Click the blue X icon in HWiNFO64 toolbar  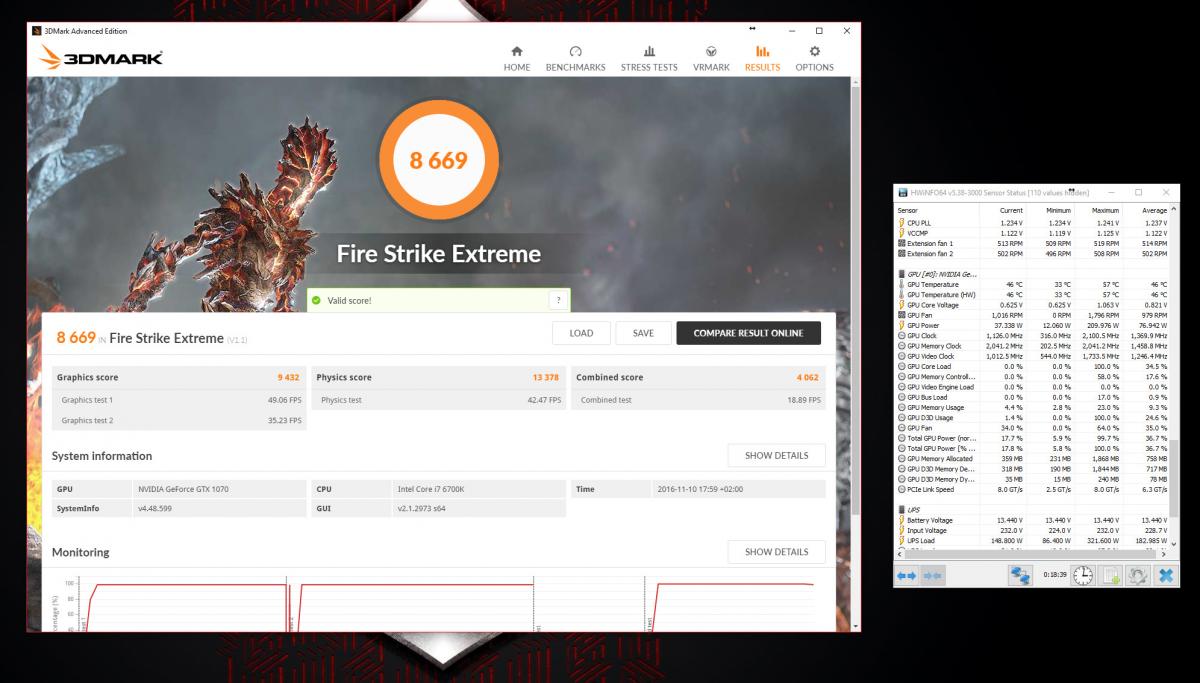pos(1165,575)
